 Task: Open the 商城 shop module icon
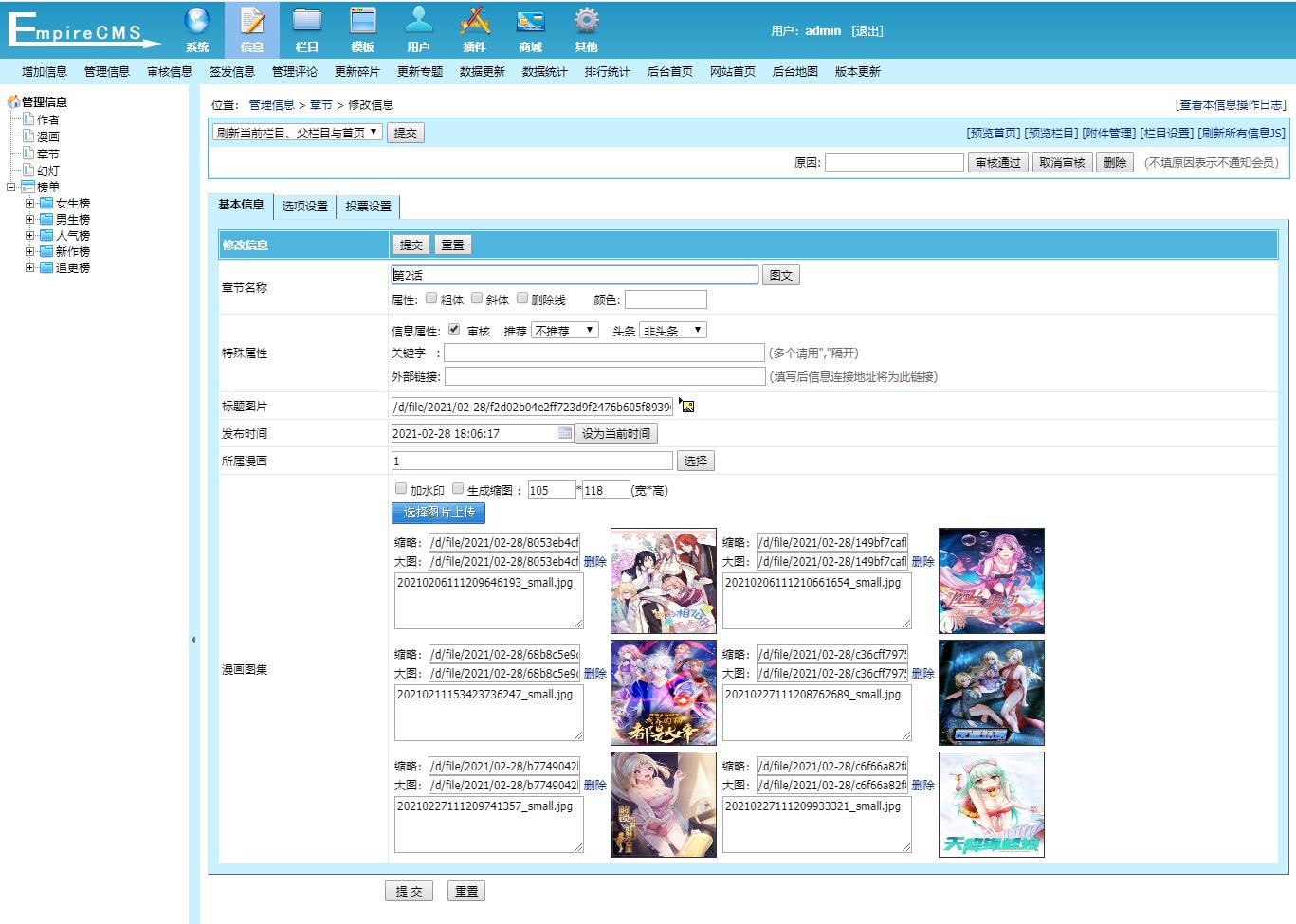pyautogui.click(x=531, y=28)
